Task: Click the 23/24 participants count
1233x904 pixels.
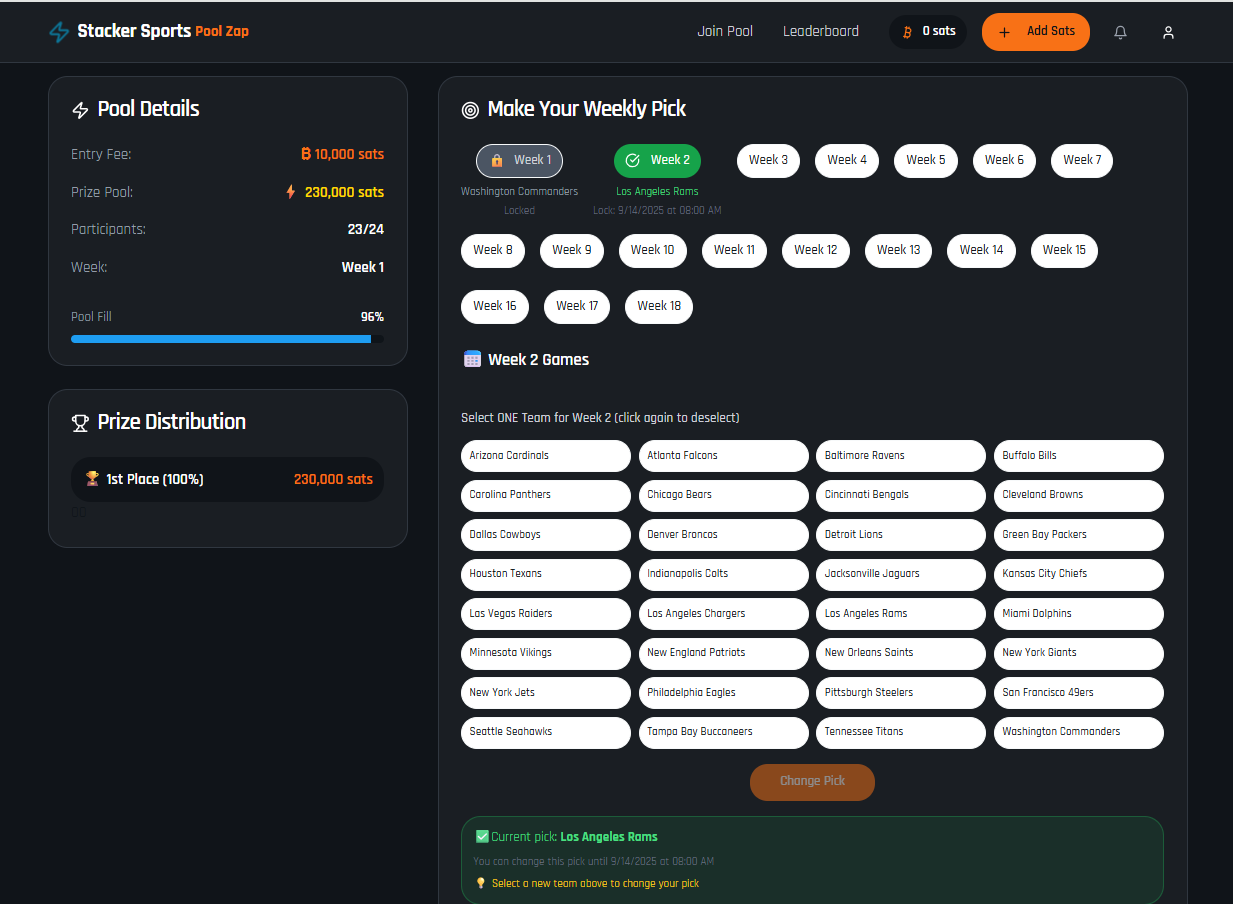Action: click(366, 229)
